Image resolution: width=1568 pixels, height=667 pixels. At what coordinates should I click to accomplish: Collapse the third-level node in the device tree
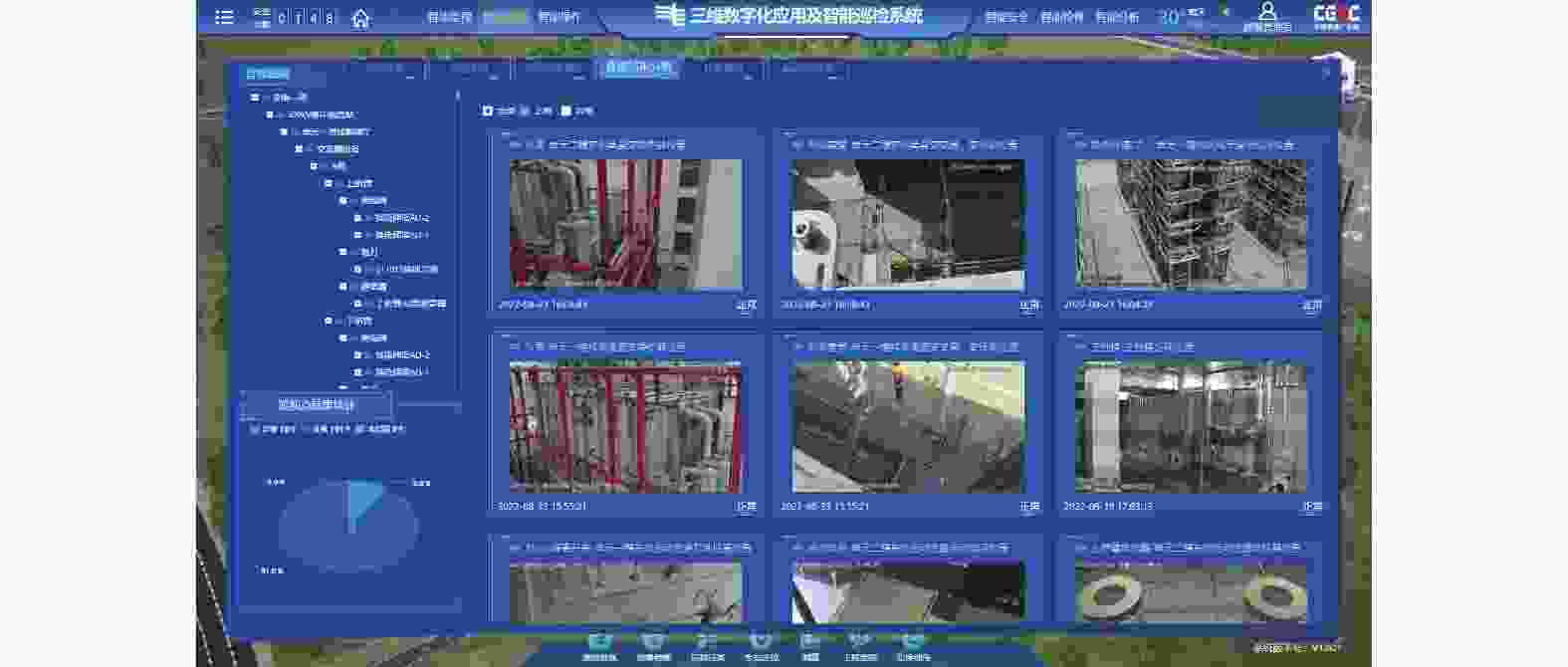click(284, 131)
